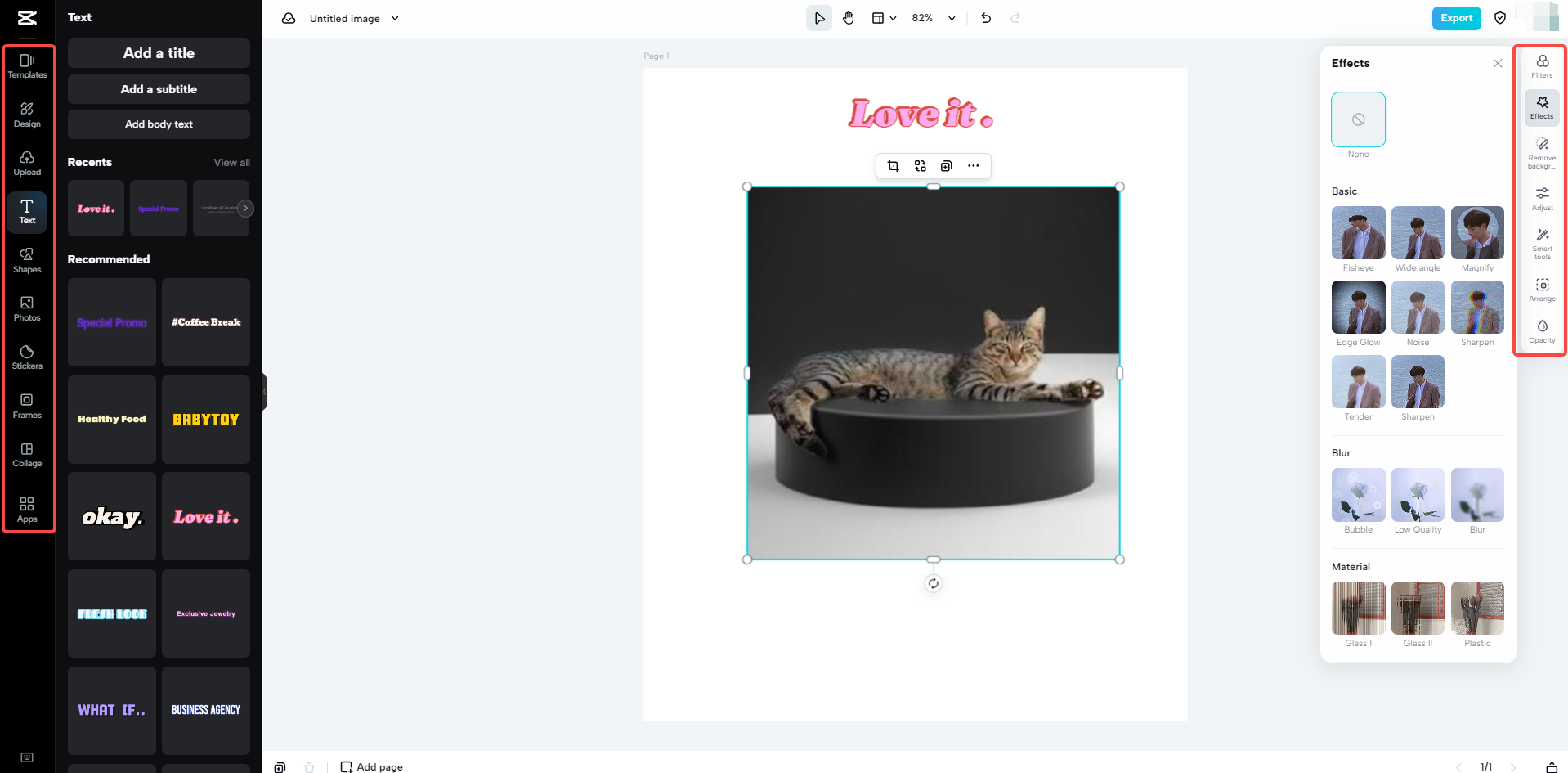The height and width of the screenshot is (773, 1568).
Task: Apply the Tender effect
Action: [x=1358, y=382]
